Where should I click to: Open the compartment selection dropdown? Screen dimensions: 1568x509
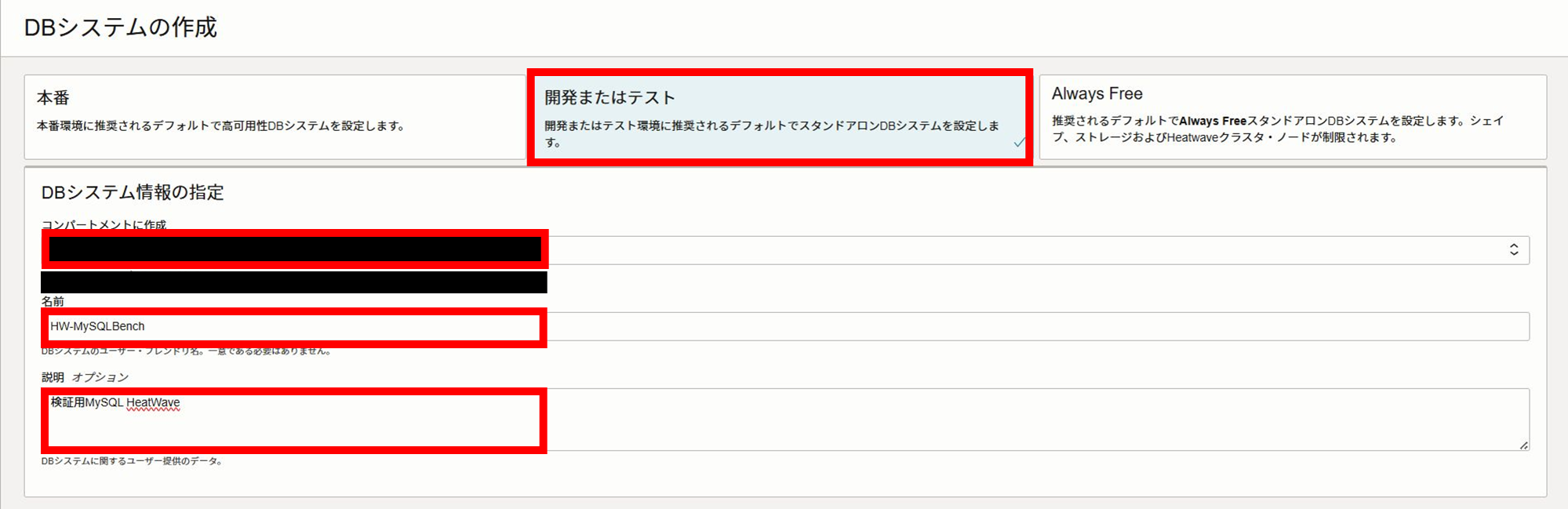pyautogui.click(x=785, y=250)
